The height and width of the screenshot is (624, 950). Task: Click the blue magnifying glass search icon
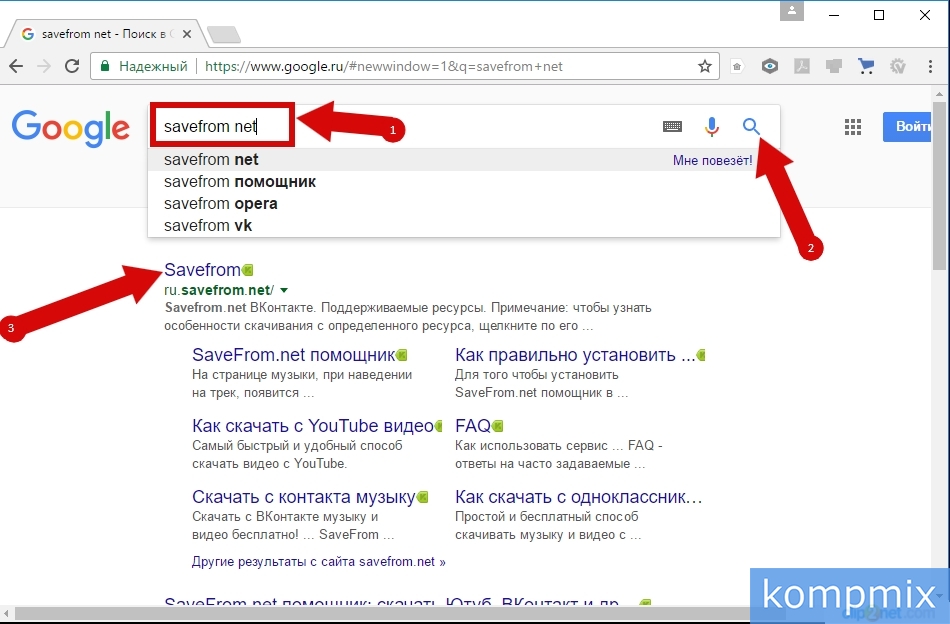751,126
